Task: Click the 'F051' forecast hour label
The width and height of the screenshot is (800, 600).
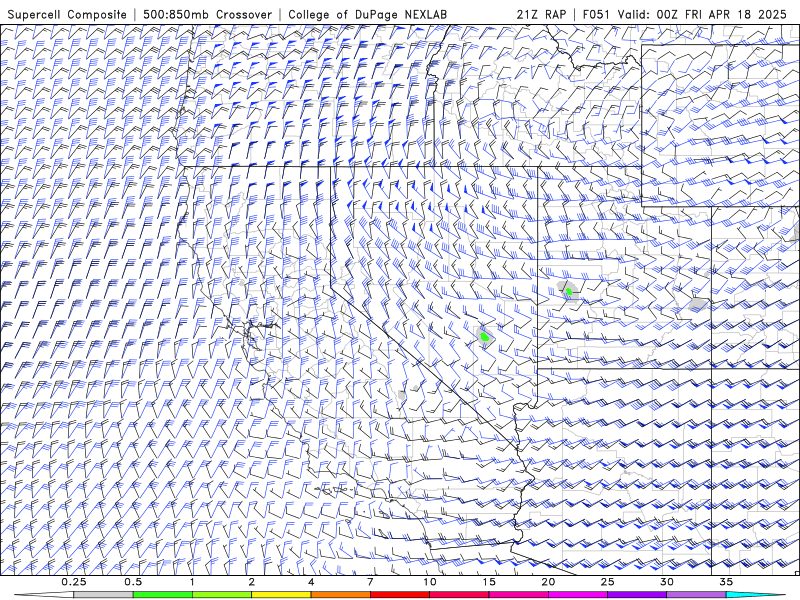Action: 597,14
